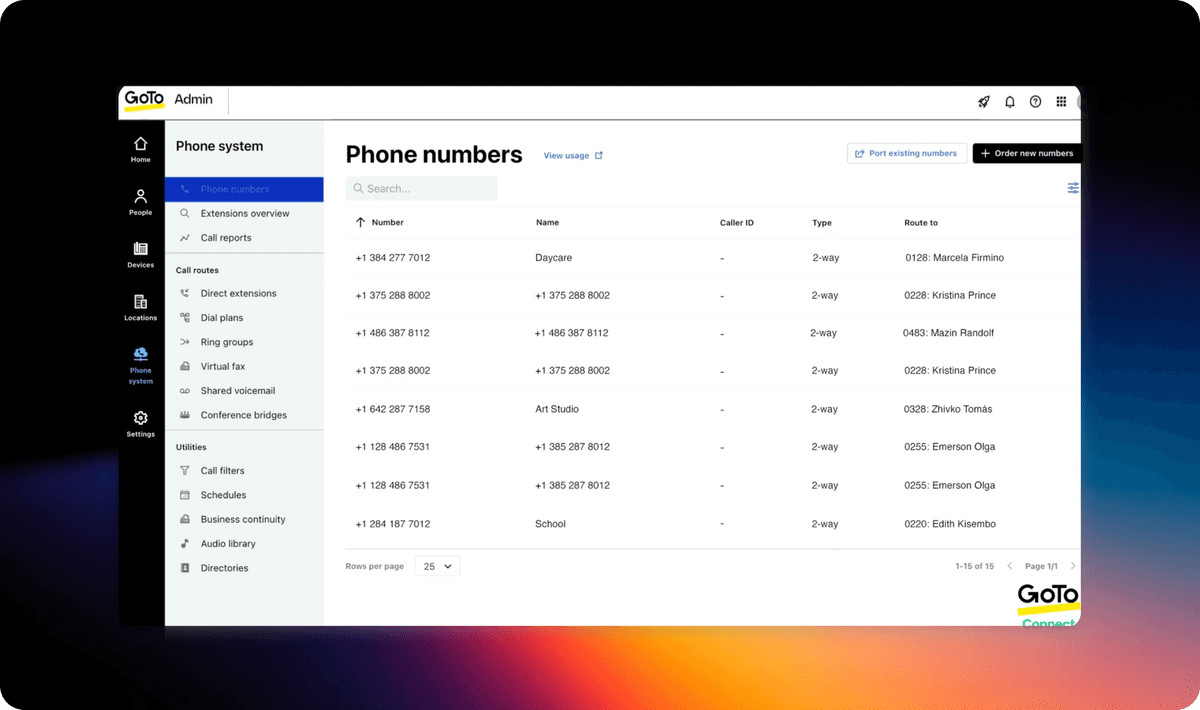The width and height of the screenshot is (1200, 710).
Task: Sort by Number column arrow
Action: coord(361,222)
